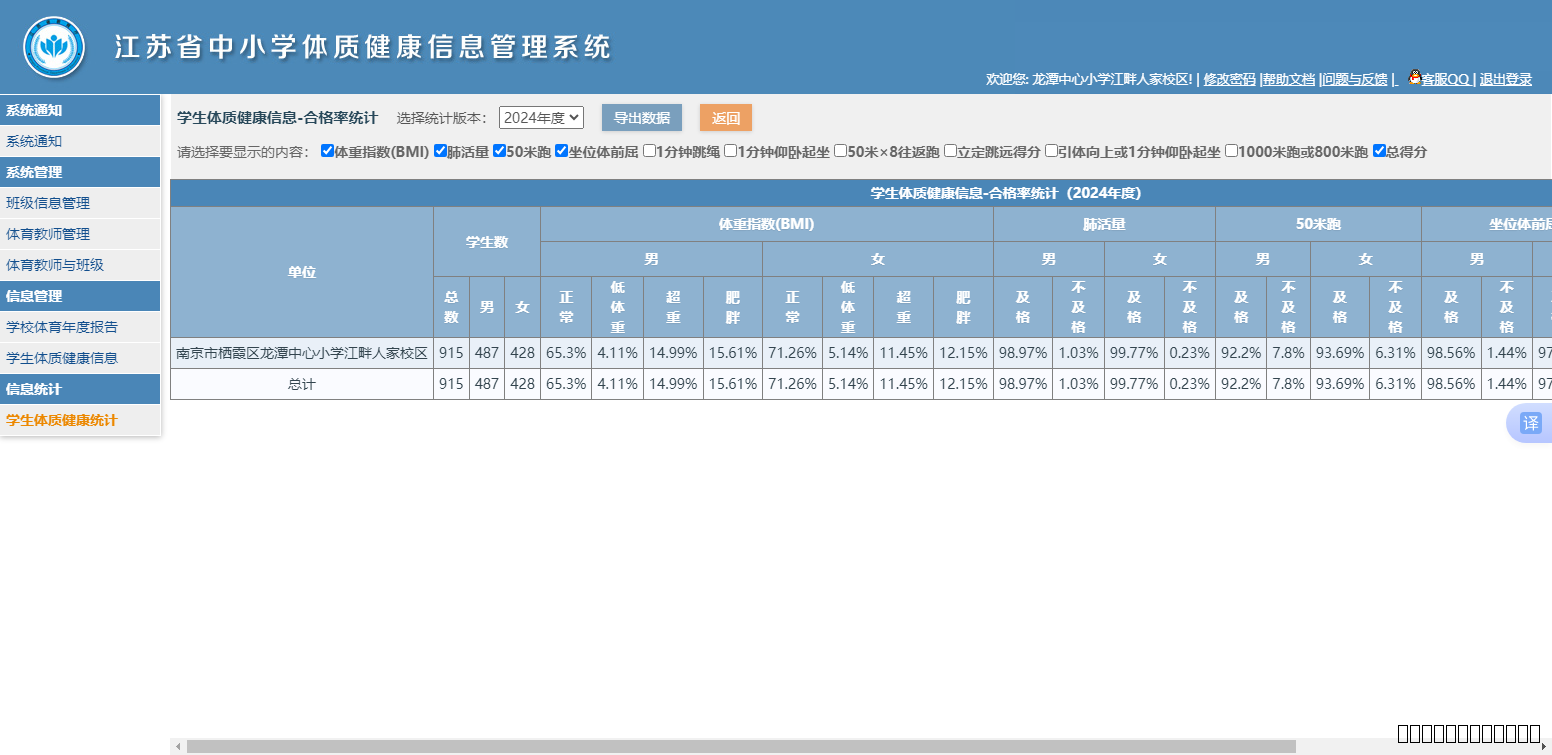
Task: Click the 98.97% cell in school row
Action: point(1023,353)
